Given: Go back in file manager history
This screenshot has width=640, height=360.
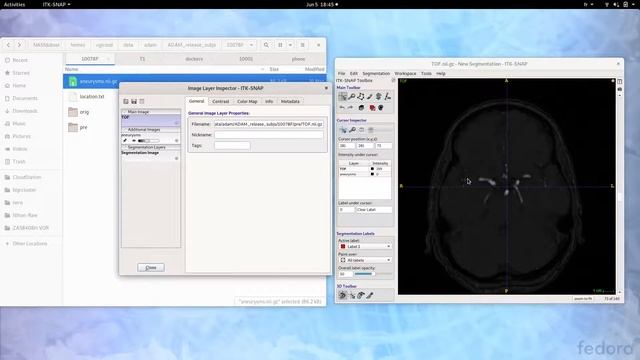Looking at the screenshot, I should pyautogui.click(x=8, y=45).
